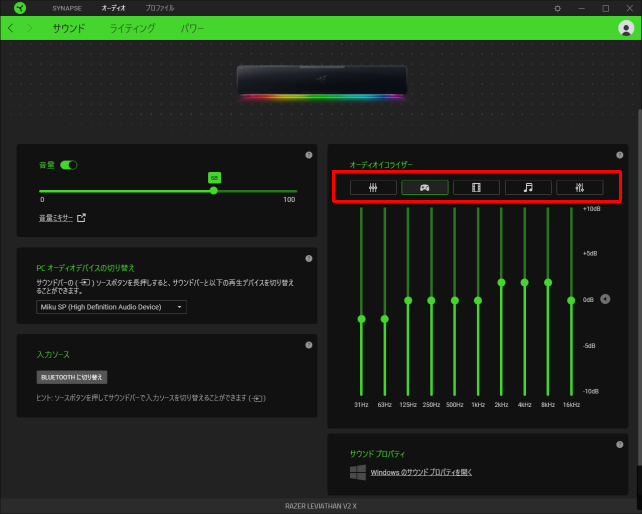Select the Movie equalizer preset

(x=476, y=187)
